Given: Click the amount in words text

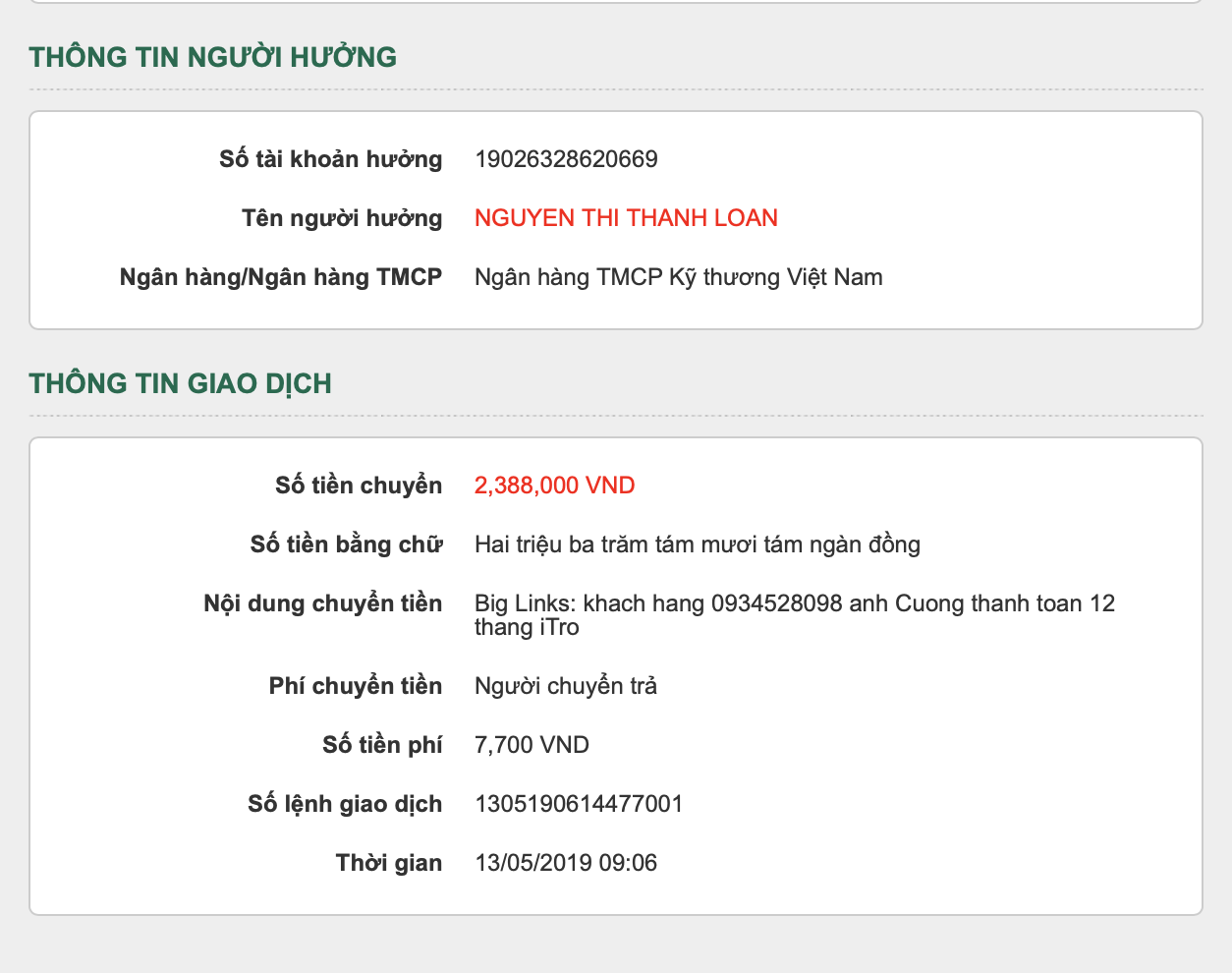Looking at the screenshot, I should pos(697,544).
